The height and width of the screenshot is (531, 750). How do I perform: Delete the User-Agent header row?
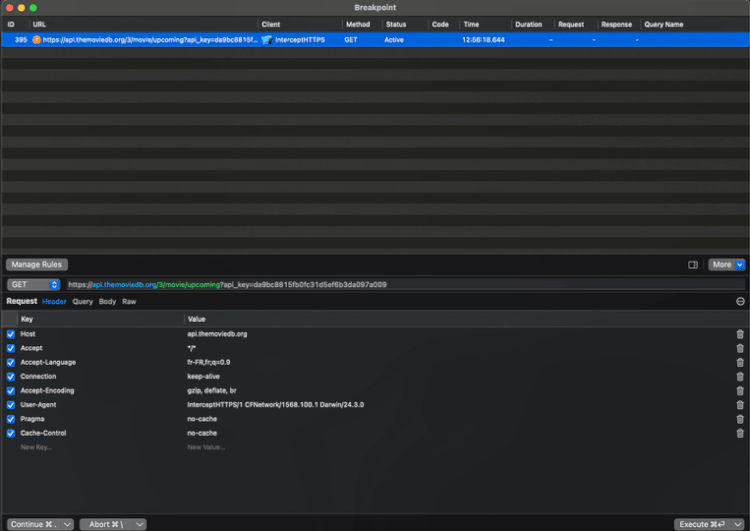[739, 405]
